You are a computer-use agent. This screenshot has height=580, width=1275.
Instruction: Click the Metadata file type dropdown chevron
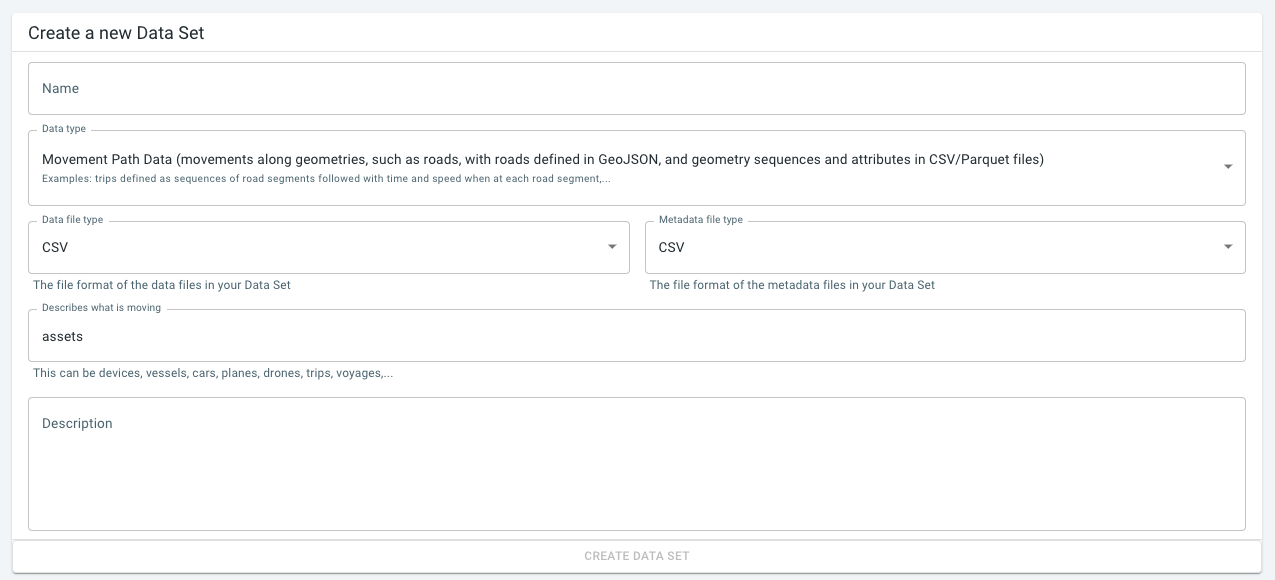click(1229, 246)
